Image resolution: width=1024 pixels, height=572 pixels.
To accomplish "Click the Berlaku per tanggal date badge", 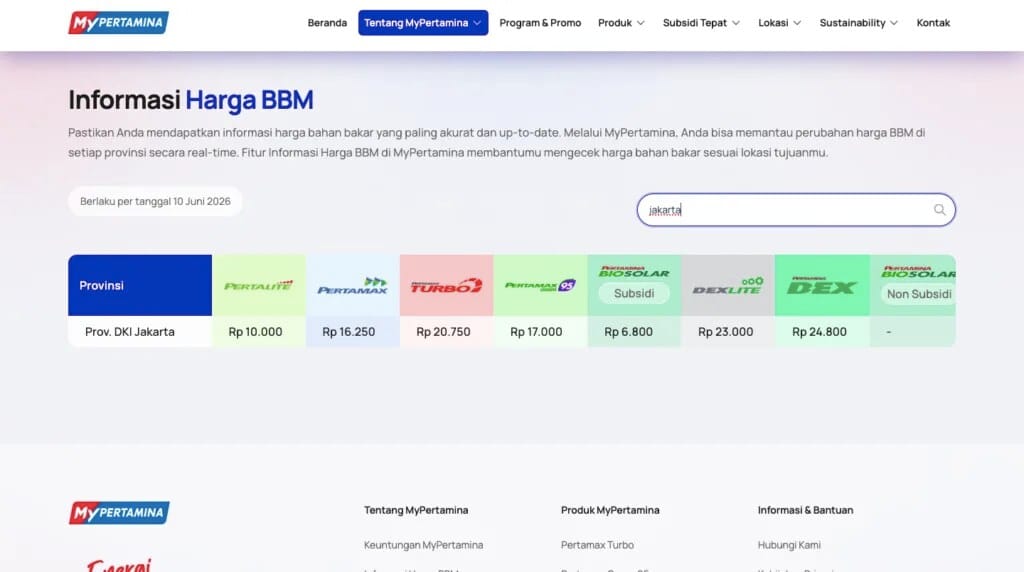I will pos(155,201).
